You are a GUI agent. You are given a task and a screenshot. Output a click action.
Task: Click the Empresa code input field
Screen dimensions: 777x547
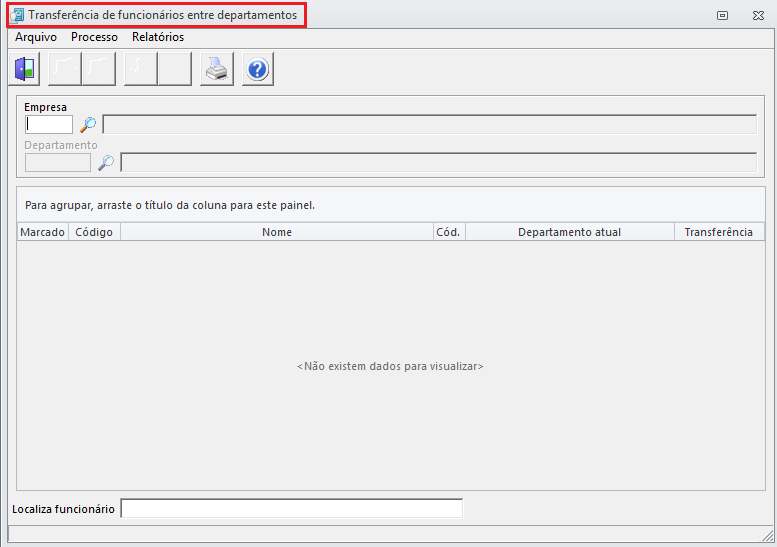(49, 124)
